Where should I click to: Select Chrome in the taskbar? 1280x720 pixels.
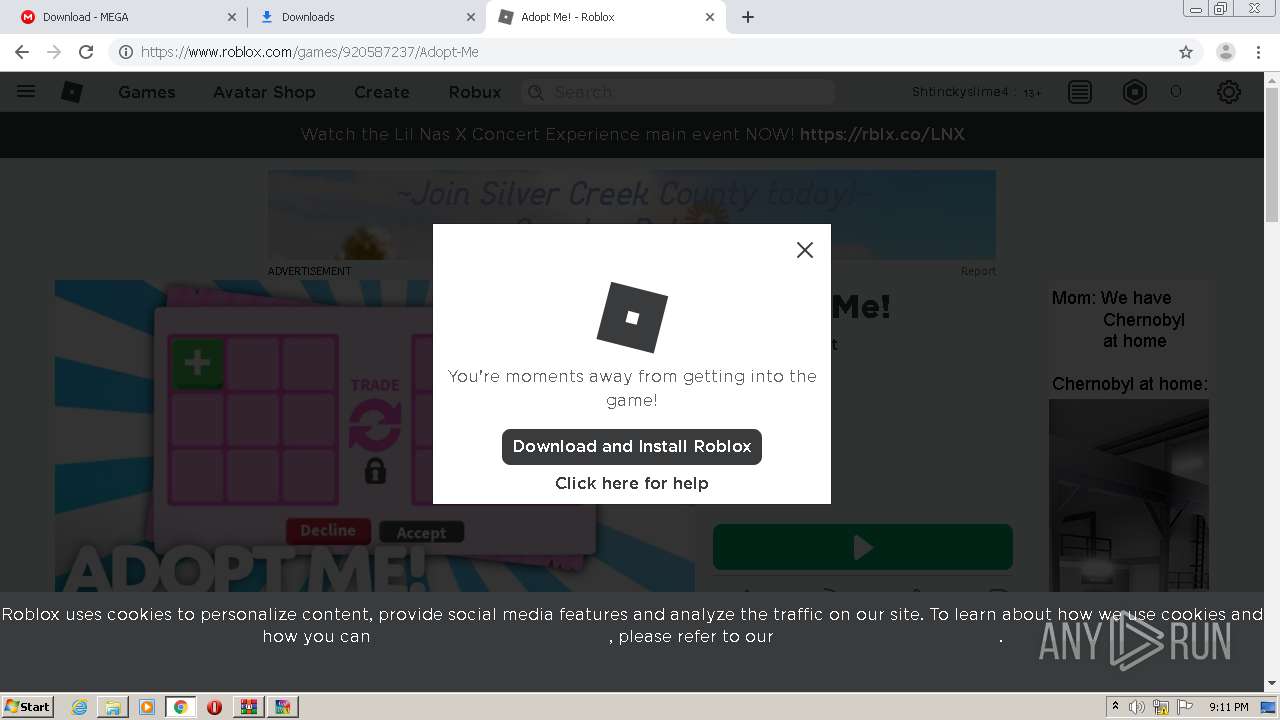point(180,707)
